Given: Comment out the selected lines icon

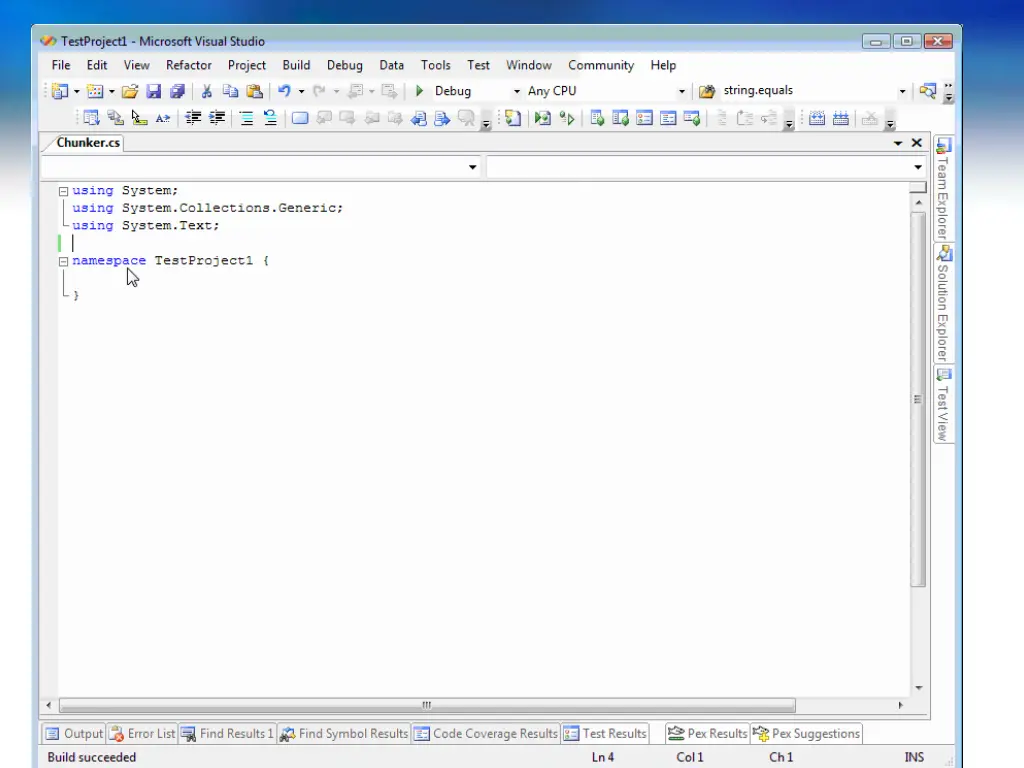Looking at the screenshot, I should click(246, 118).
